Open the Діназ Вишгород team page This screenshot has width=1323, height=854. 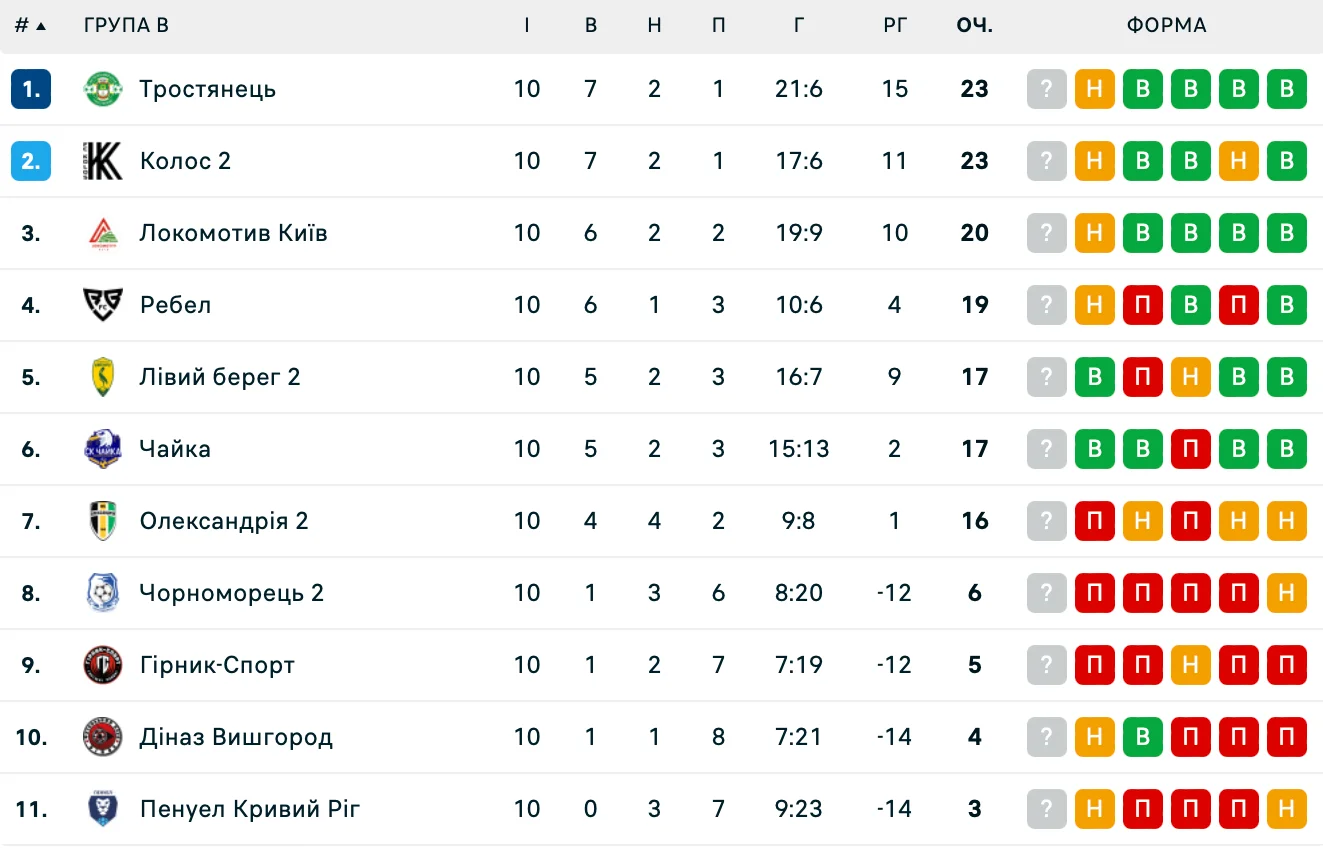pos(236,737)
